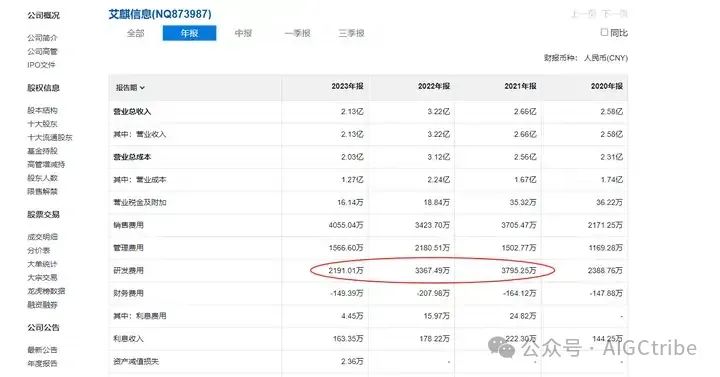Tick the 同比 checkbox
The height and width of the screenshot is (377, 720).
(x=604, y=32)
